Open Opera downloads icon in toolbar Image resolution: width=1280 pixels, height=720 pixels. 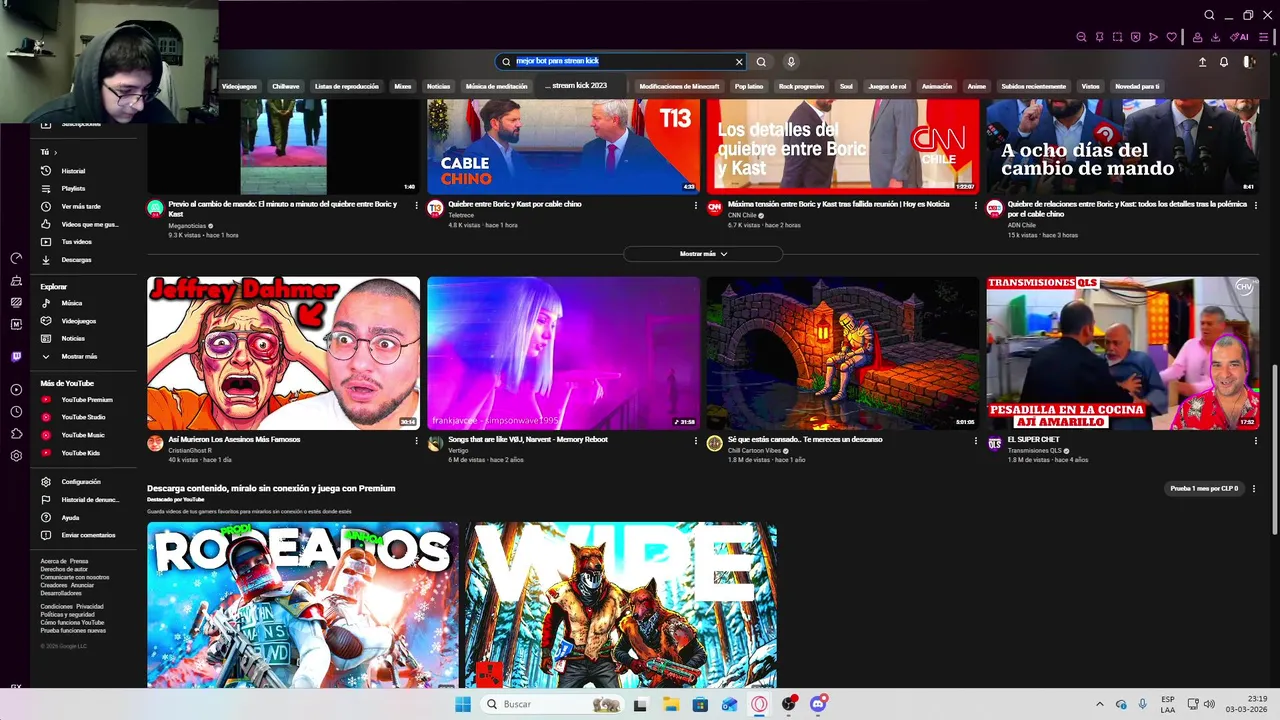[x=1216, y=37]
